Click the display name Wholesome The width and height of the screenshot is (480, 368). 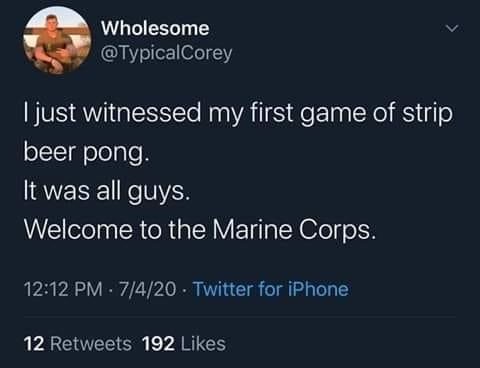(155, 28)
